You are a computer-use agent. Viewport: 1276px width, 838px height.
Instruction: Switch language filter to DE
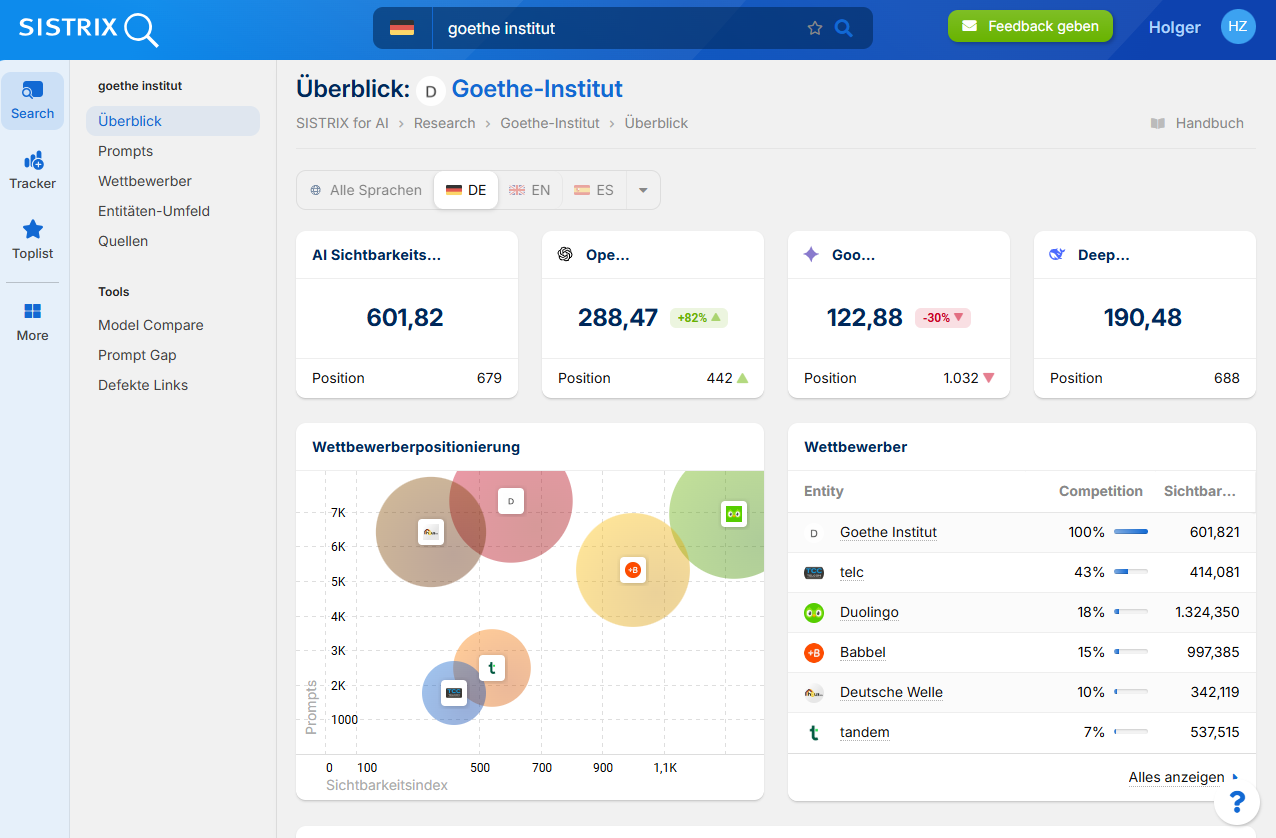coord(466,190)
